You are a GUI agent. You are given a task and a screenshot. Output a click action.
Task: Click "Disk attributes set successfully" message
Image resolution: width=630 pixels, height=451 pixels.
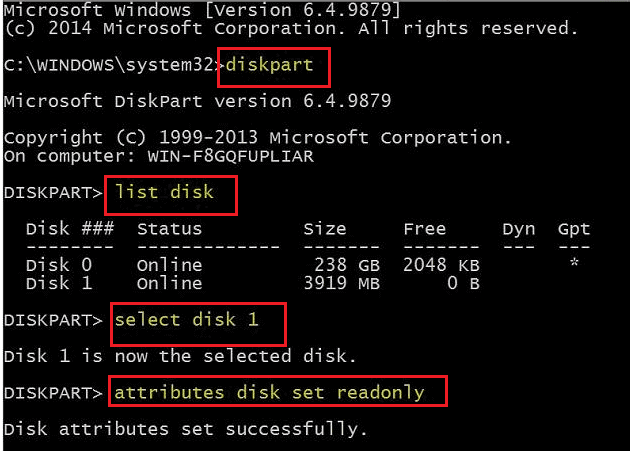pos(185,429)
